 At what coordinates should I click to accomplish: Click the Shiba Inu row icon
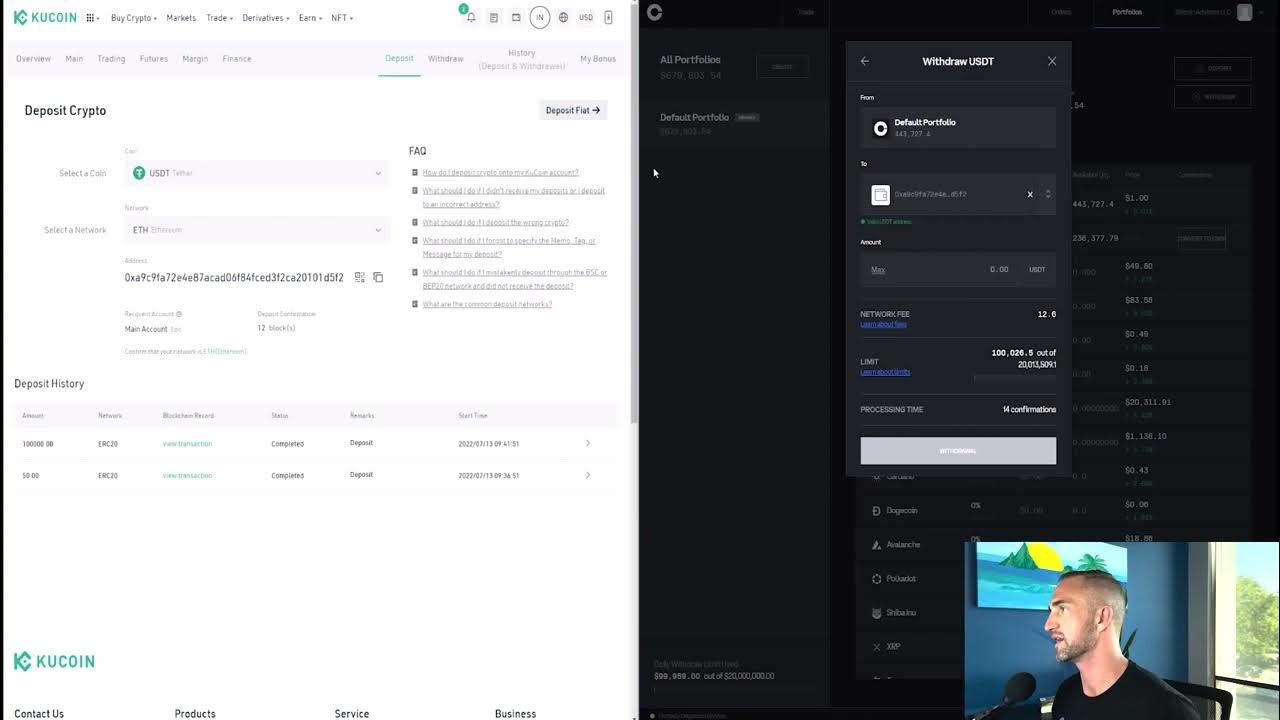point(877,613)
